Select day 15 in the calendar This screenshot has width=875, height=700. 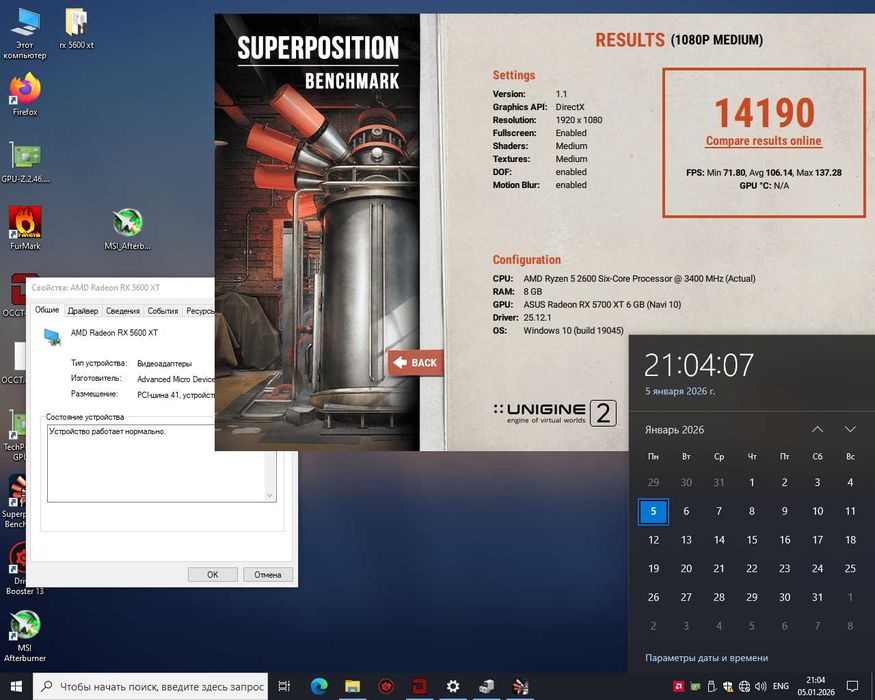[x=752, y=540]
